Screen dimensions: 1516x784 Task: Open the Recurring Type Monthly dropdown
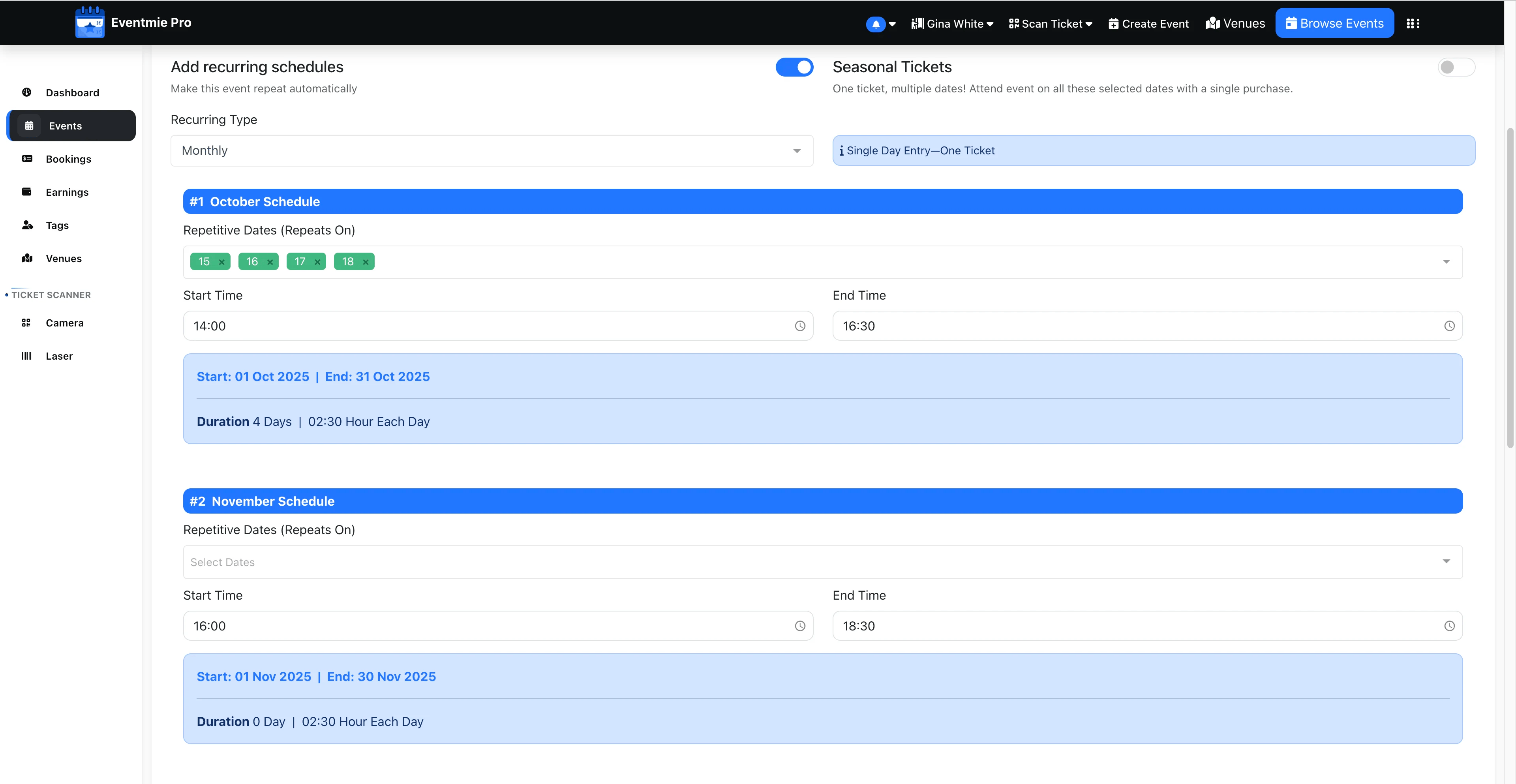click(x=492, y=151)
